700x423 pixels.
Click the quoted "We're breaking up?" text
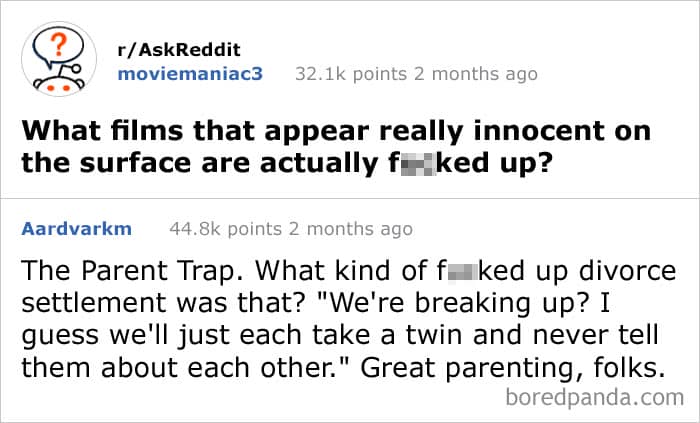click(x=501, y=304)
